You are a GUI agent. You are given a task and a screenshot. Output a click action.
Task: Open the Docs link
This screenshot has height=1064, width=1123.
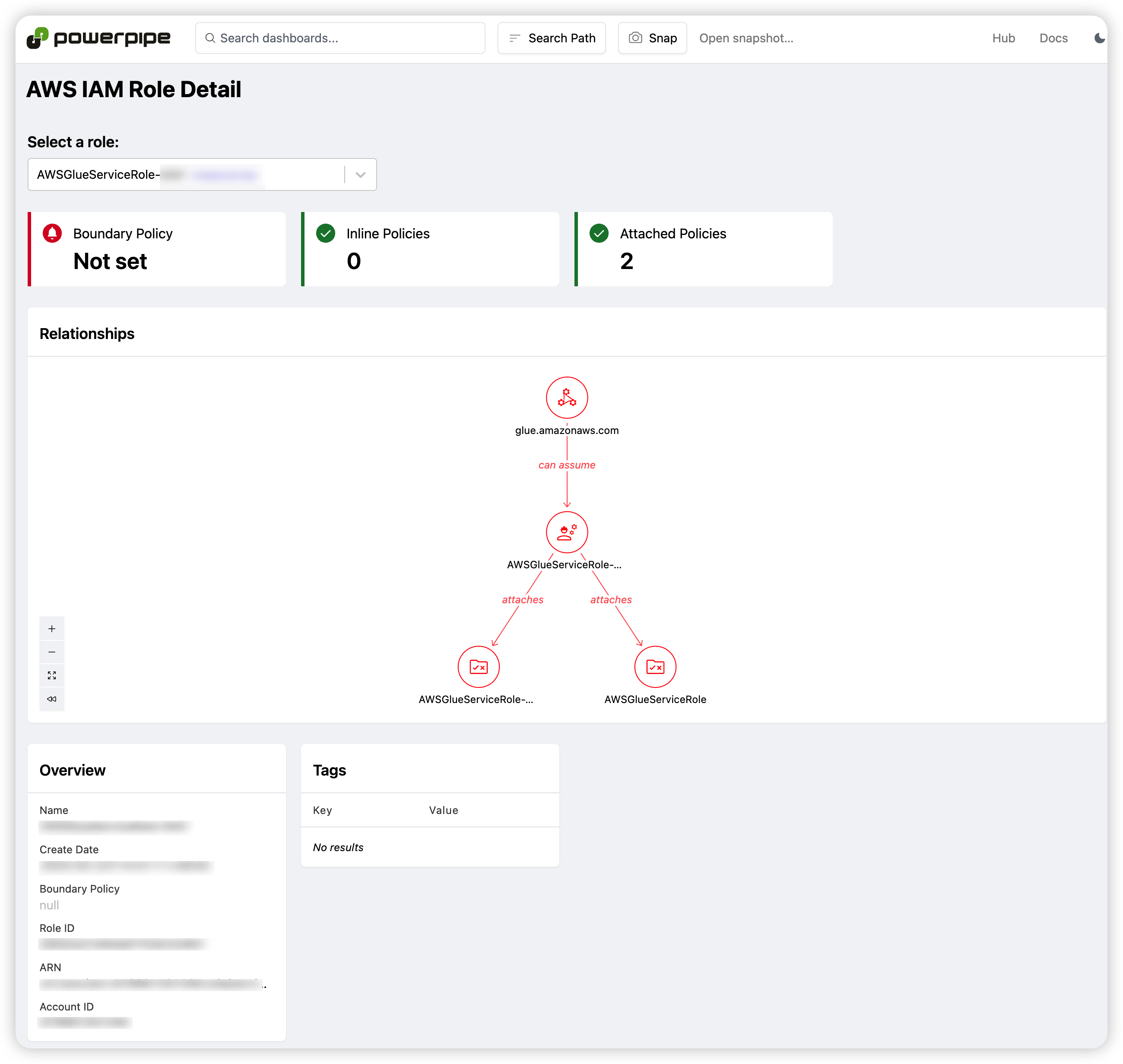pos(1053,38)
